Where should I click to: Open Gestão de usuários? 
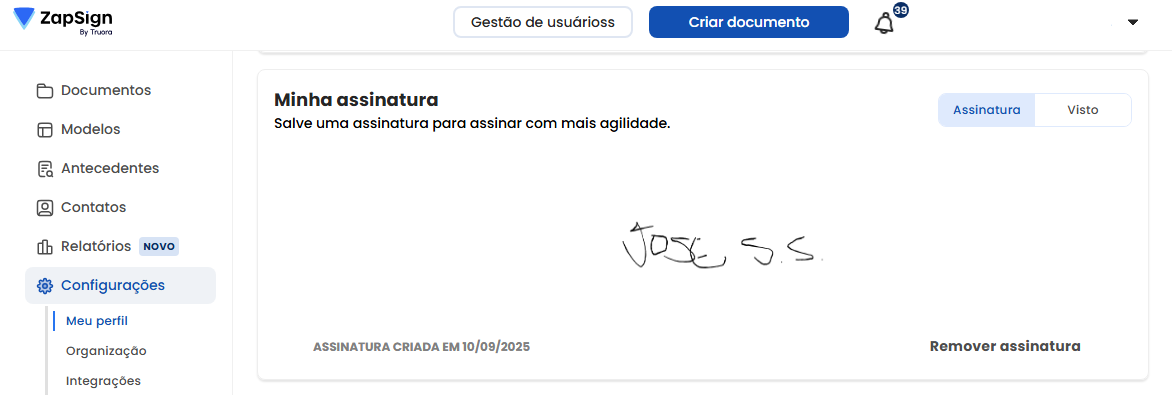coord(543,22)
